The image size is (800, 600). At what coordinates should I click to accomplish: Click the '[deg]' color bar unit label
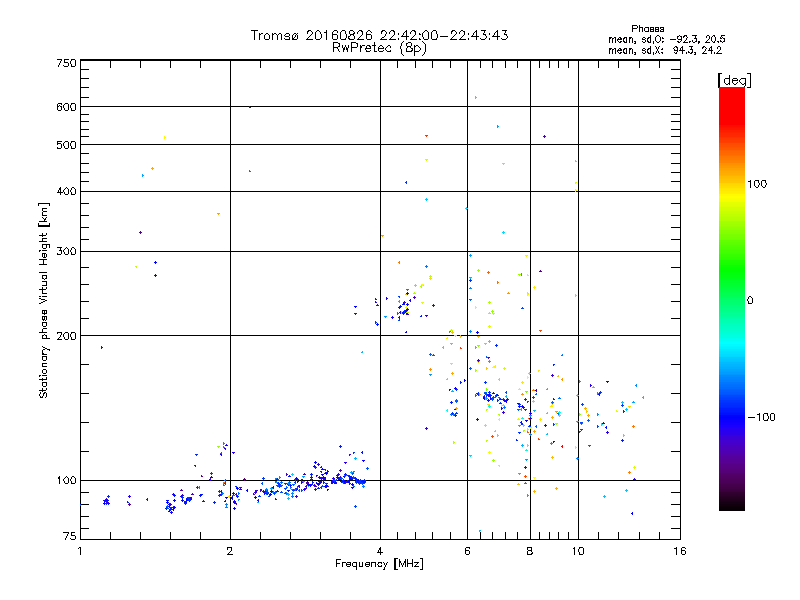point(734,80)
